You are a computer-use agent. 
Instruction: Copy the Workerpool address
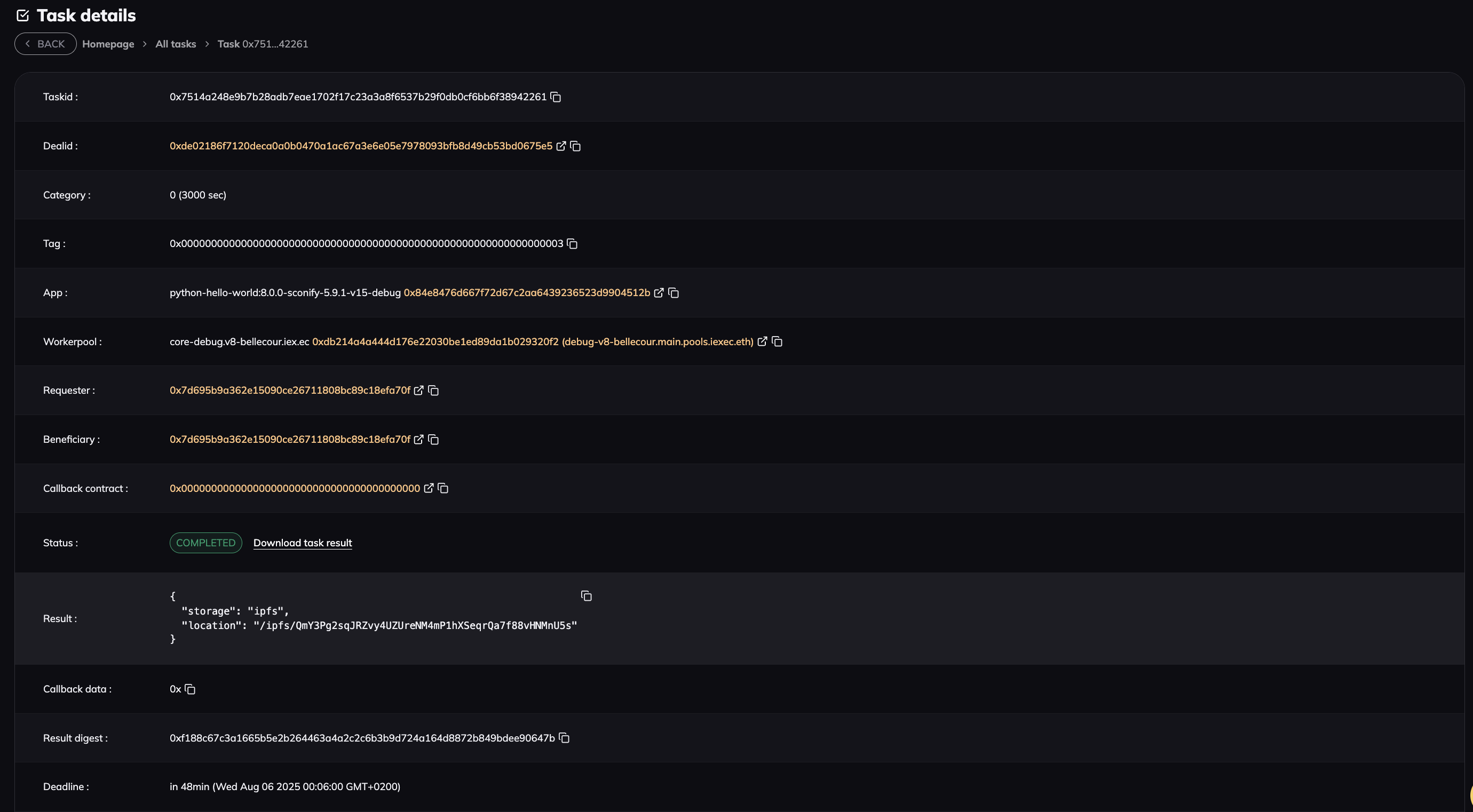click(777, 342)
